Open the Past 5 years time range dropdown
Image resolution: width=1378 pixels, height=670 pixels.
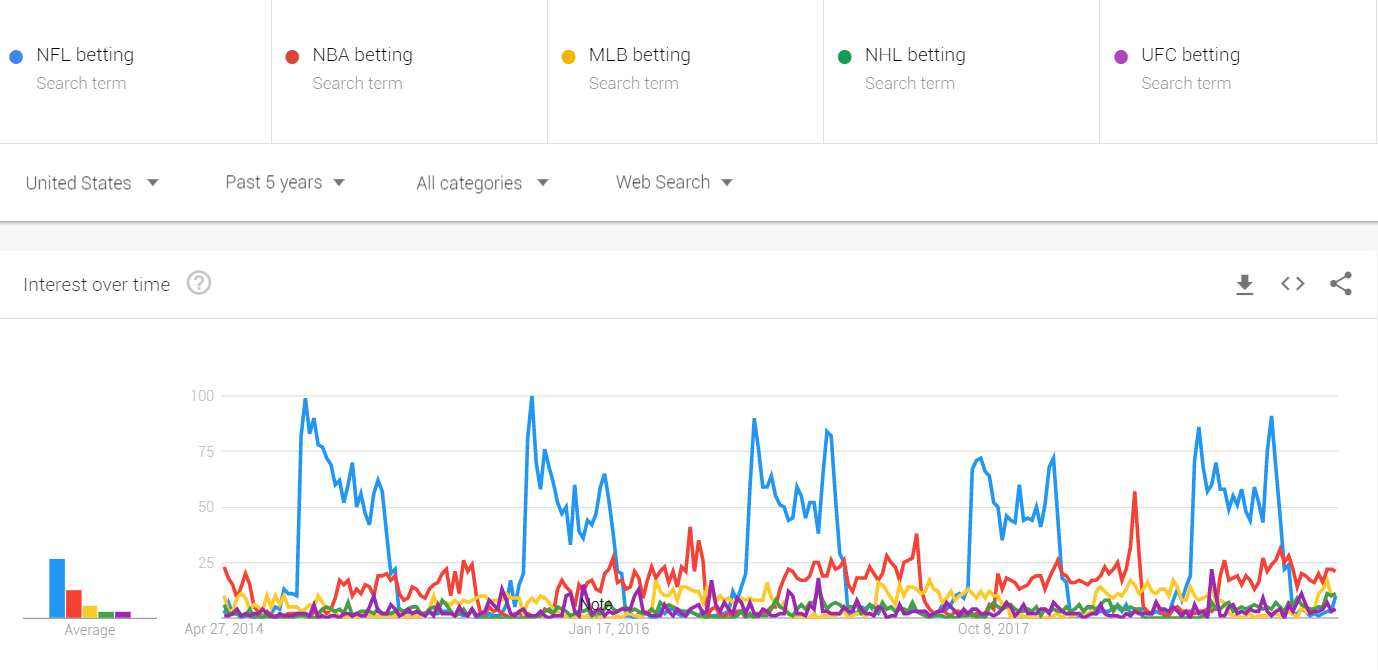[285, 182]
